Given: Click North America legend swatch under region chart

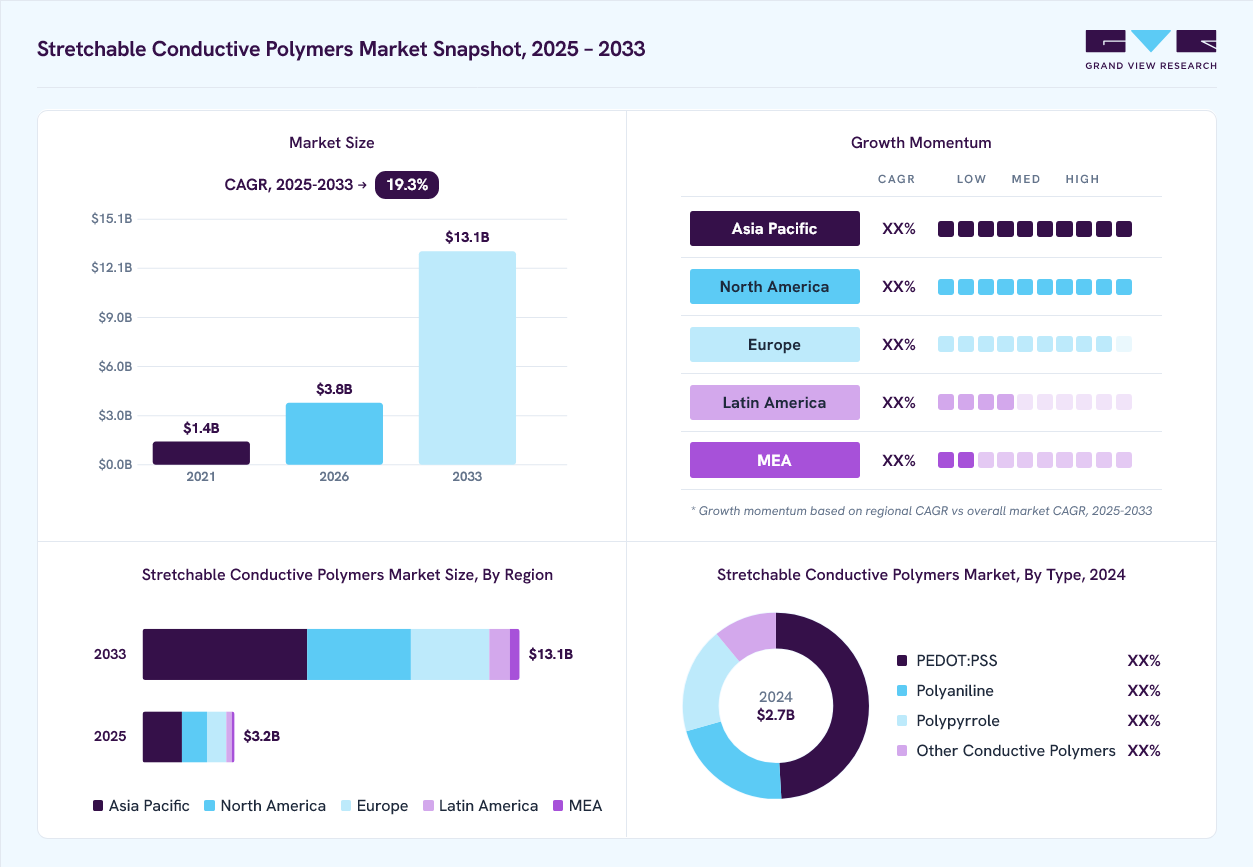Looking at the screenshot, I should click(x=209, y=806).
